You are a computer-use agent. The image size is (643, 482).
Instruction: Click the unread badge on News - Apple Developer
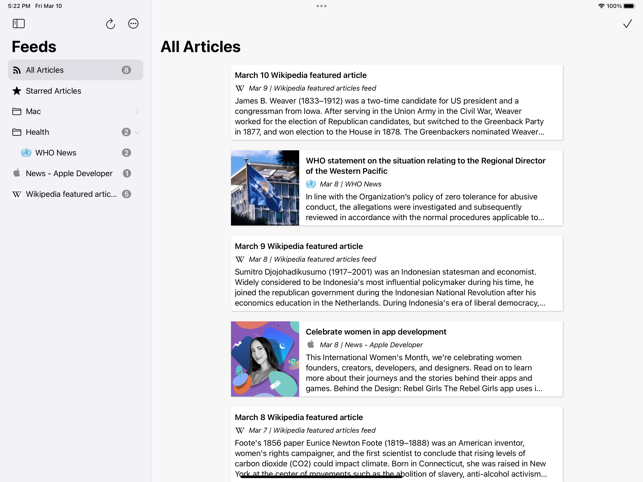pyautogui.click(x=127, y=173)
